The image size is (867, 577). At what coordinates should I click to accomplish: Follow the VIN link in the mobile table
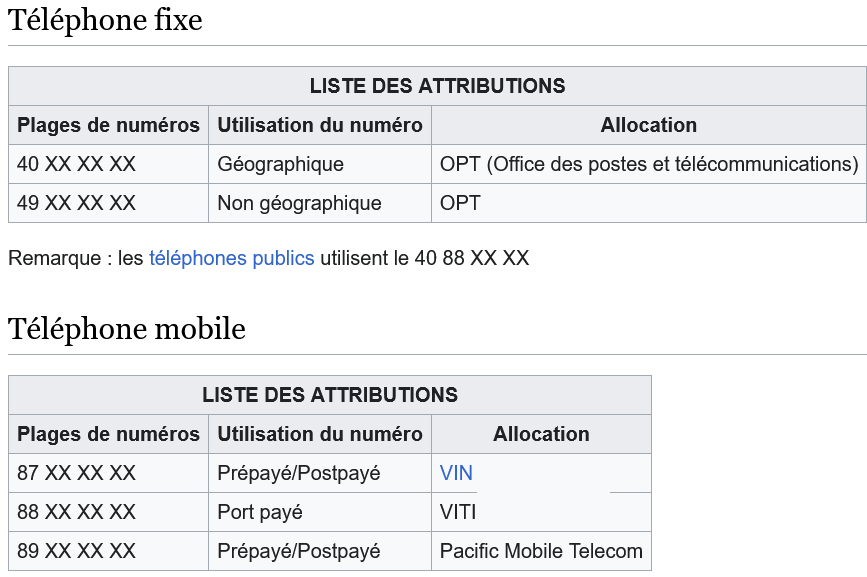[x=456, y=473]
